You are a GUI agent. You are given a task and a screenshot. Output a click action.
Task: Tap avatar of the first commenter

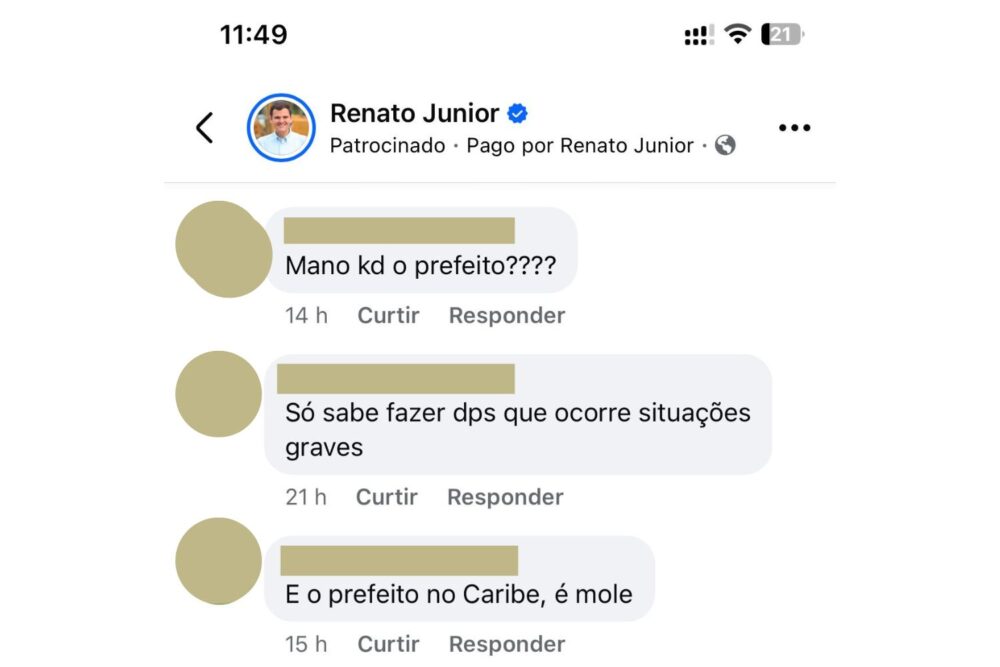pos(220,248)
